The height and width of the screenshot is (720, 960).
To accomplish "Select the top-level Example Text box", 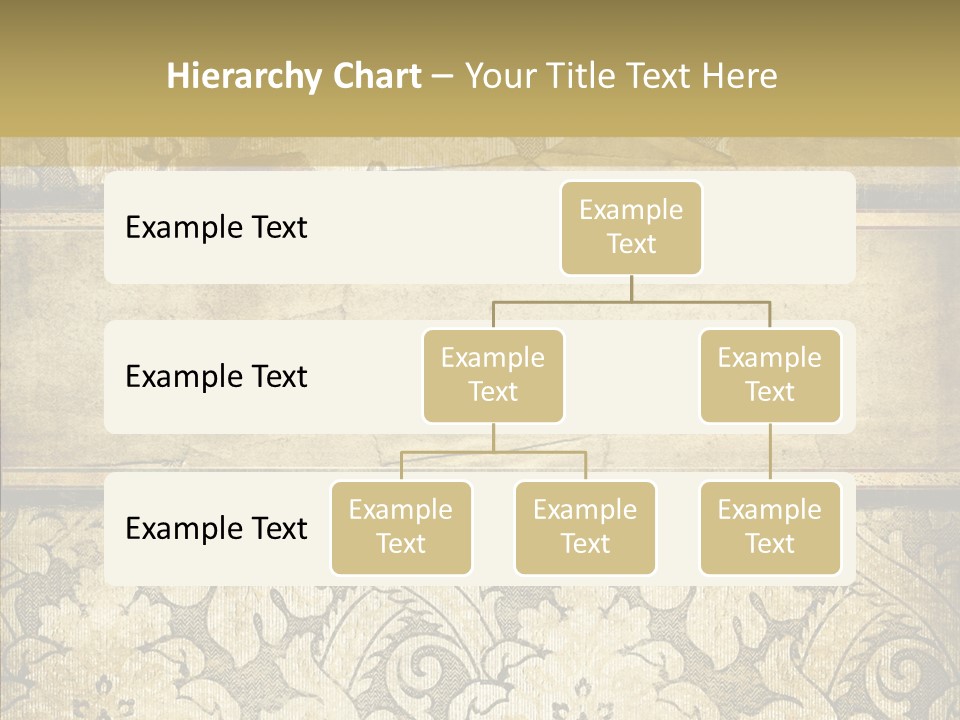I will (631, 227).
